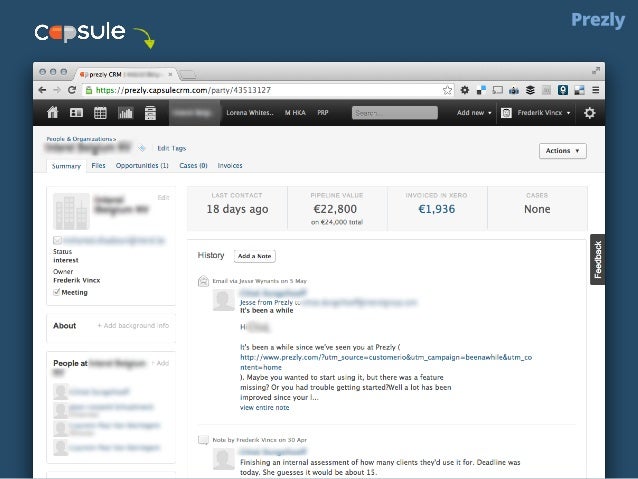Viewport: 638px width, 479px height.
Task: Open the settings gear in Capsule navbar
Action: (589, 113)
